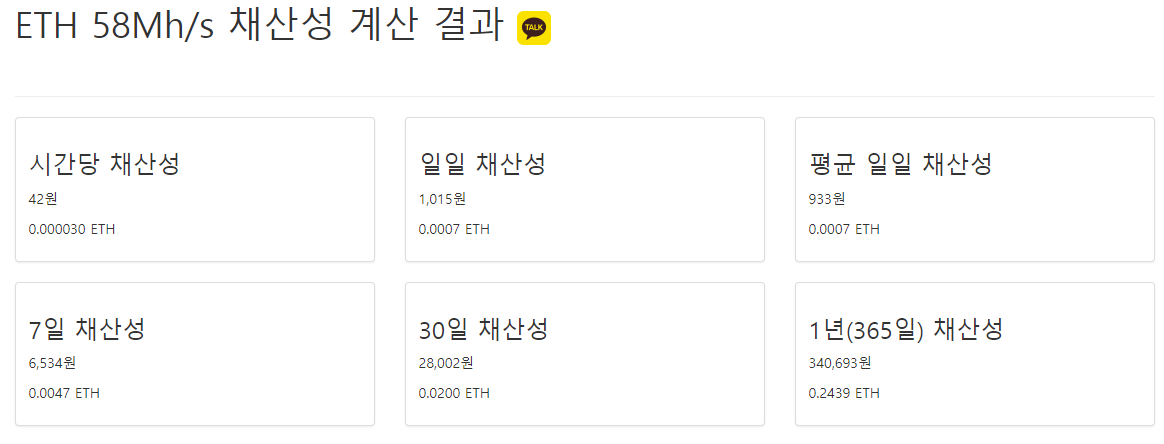Viewport: 1164px width, 444px height.
Task: Click the ETH 58Mh/s 채산성 계산 결과 heading
Action: (x=258, y=27)
